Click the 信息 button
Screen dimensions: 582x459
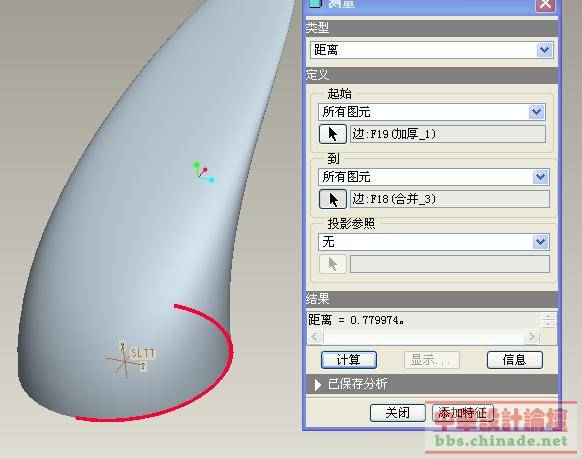click(x=514, y=360)
